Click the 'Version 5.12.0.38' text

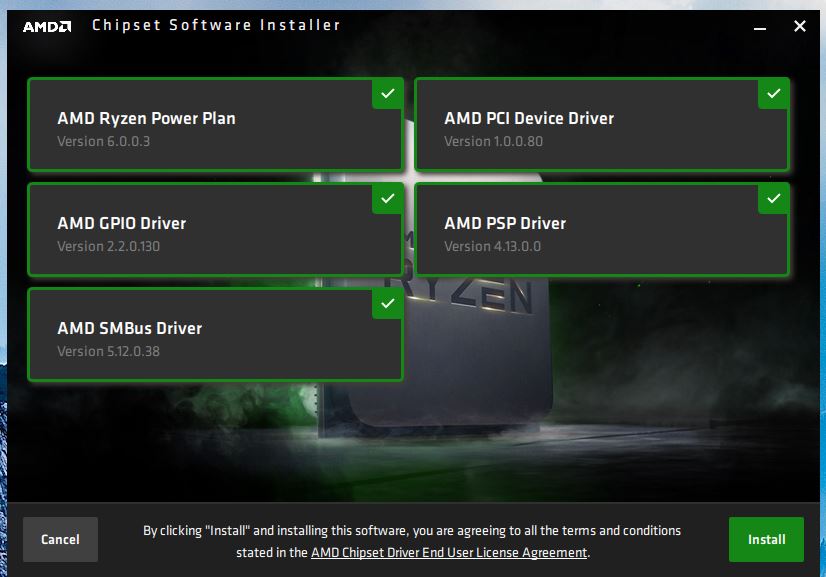click(x=109, y=351)
